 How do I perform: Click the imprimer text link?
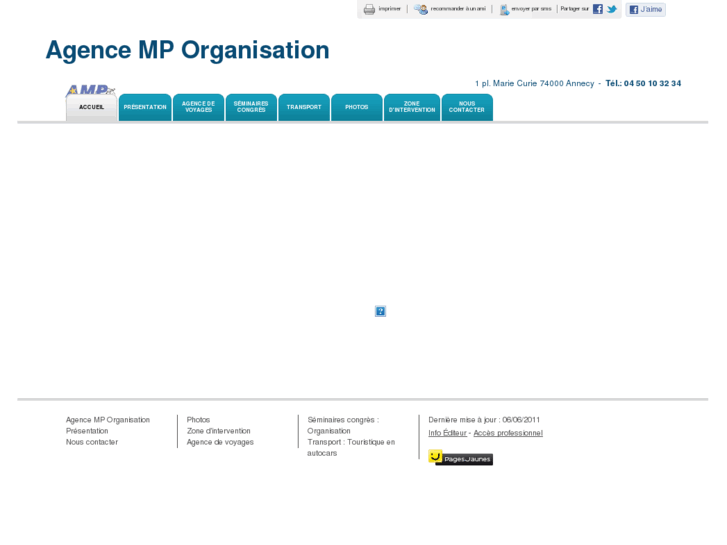click(389, 9)
